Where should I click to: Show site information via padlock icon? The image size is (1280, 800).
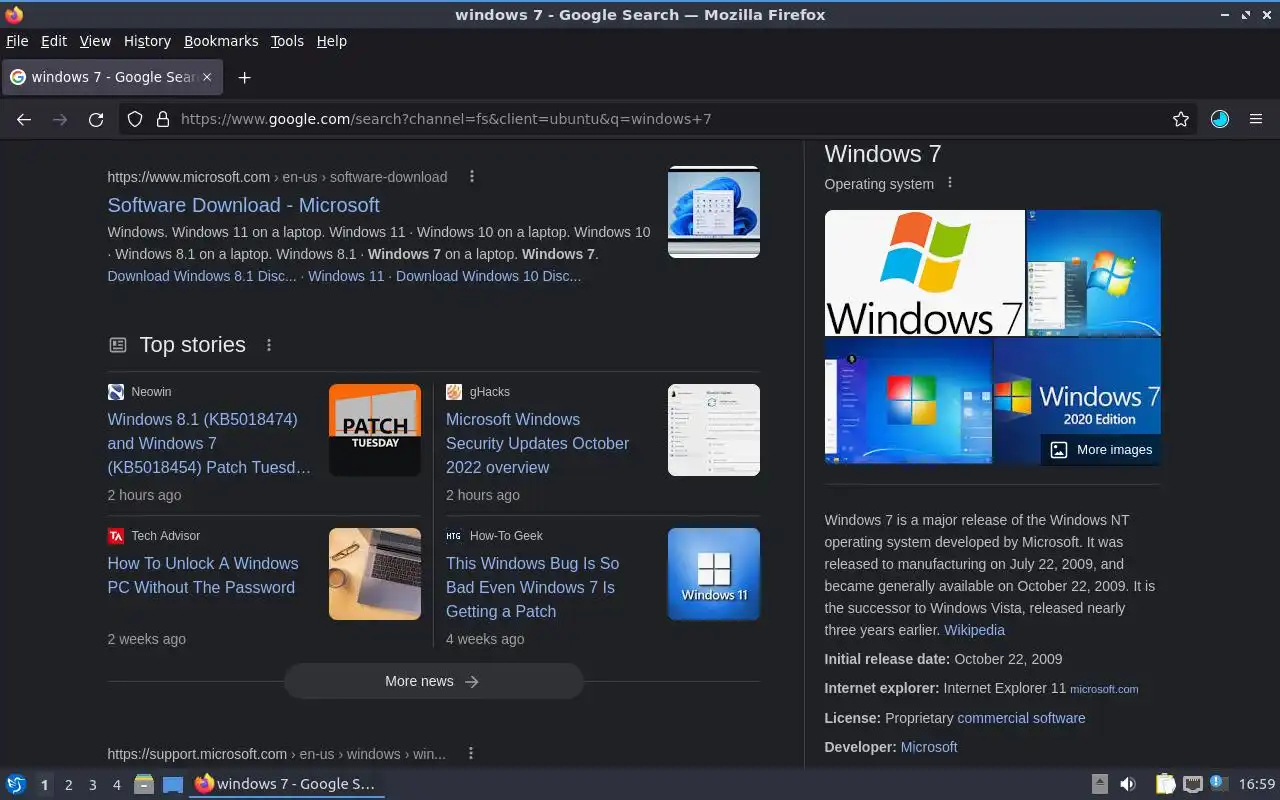(163, 119)
